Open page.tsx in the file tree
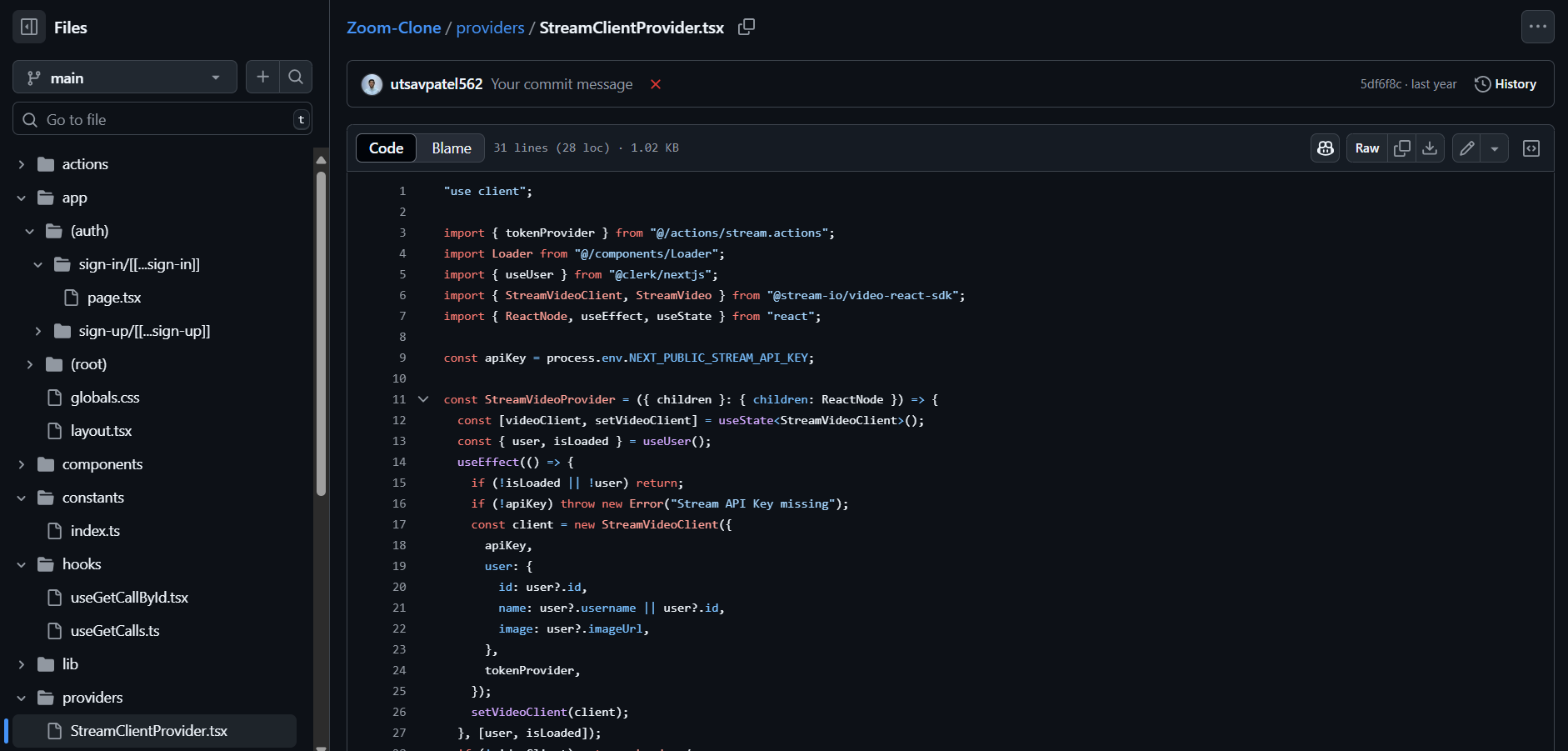Viewport: 1568px width, 751px height. click(114, 298)
